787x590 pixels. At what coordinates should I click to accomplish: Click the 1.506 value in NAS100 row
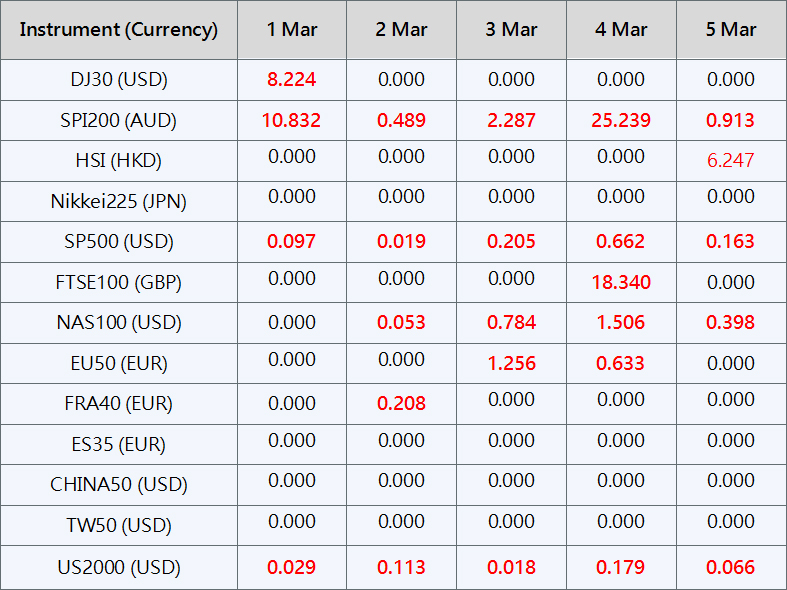coord(621,322)
